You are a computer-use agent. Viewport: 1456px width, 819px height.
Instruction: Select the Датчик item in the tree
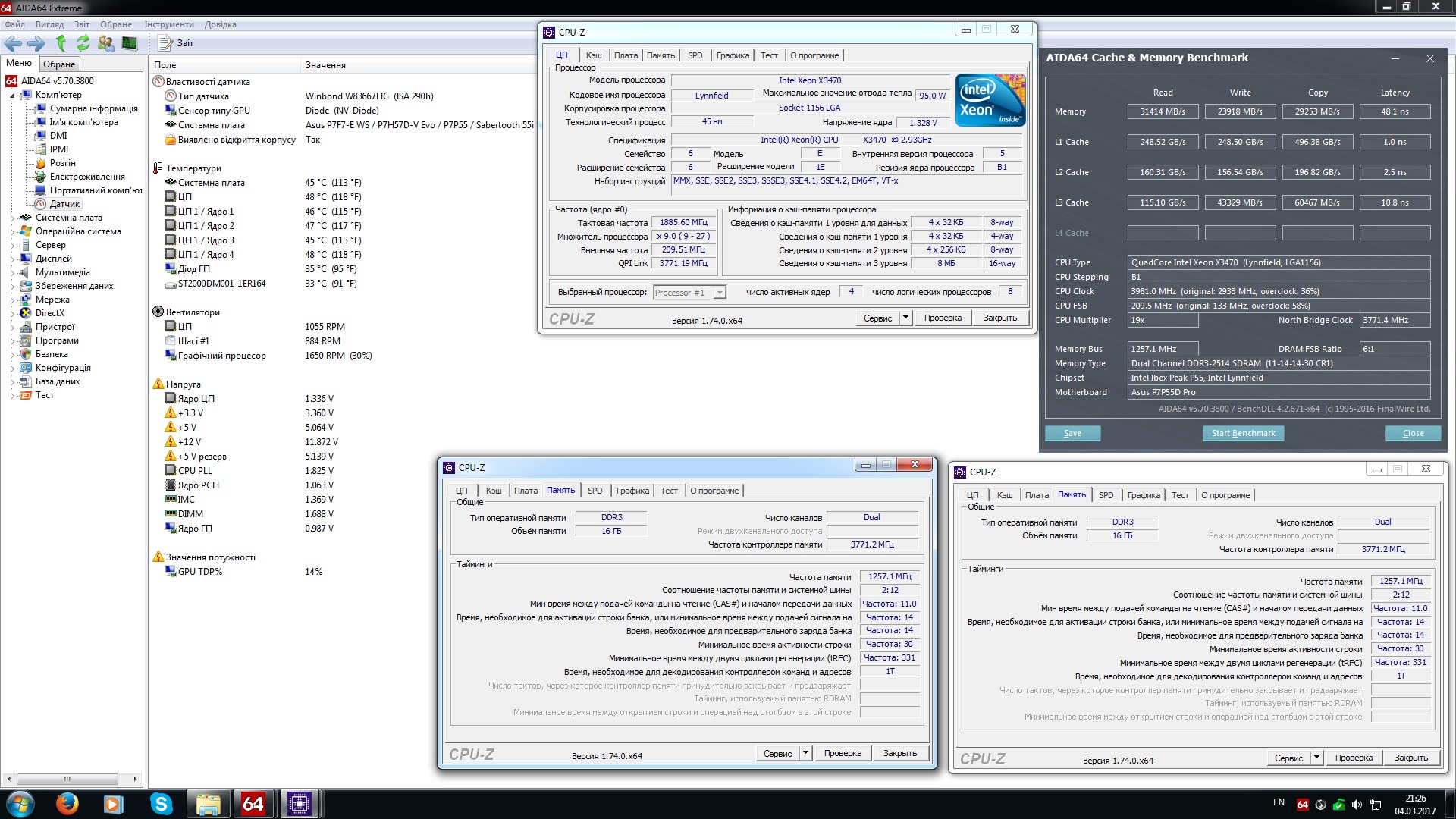[64, 204]
